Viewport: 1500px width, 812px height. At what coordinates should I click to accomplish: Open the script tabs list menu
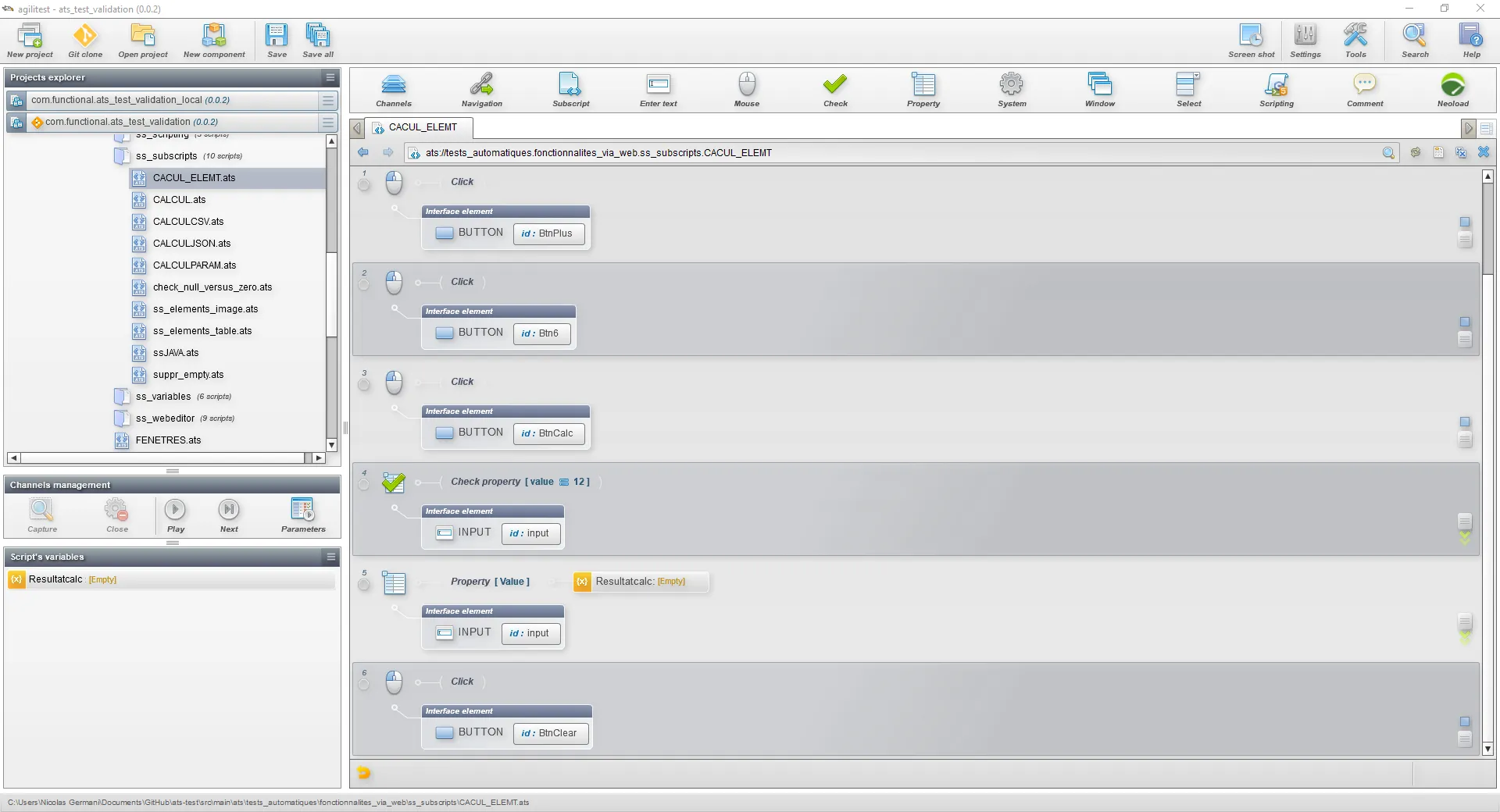click(x=1486, y=128)
